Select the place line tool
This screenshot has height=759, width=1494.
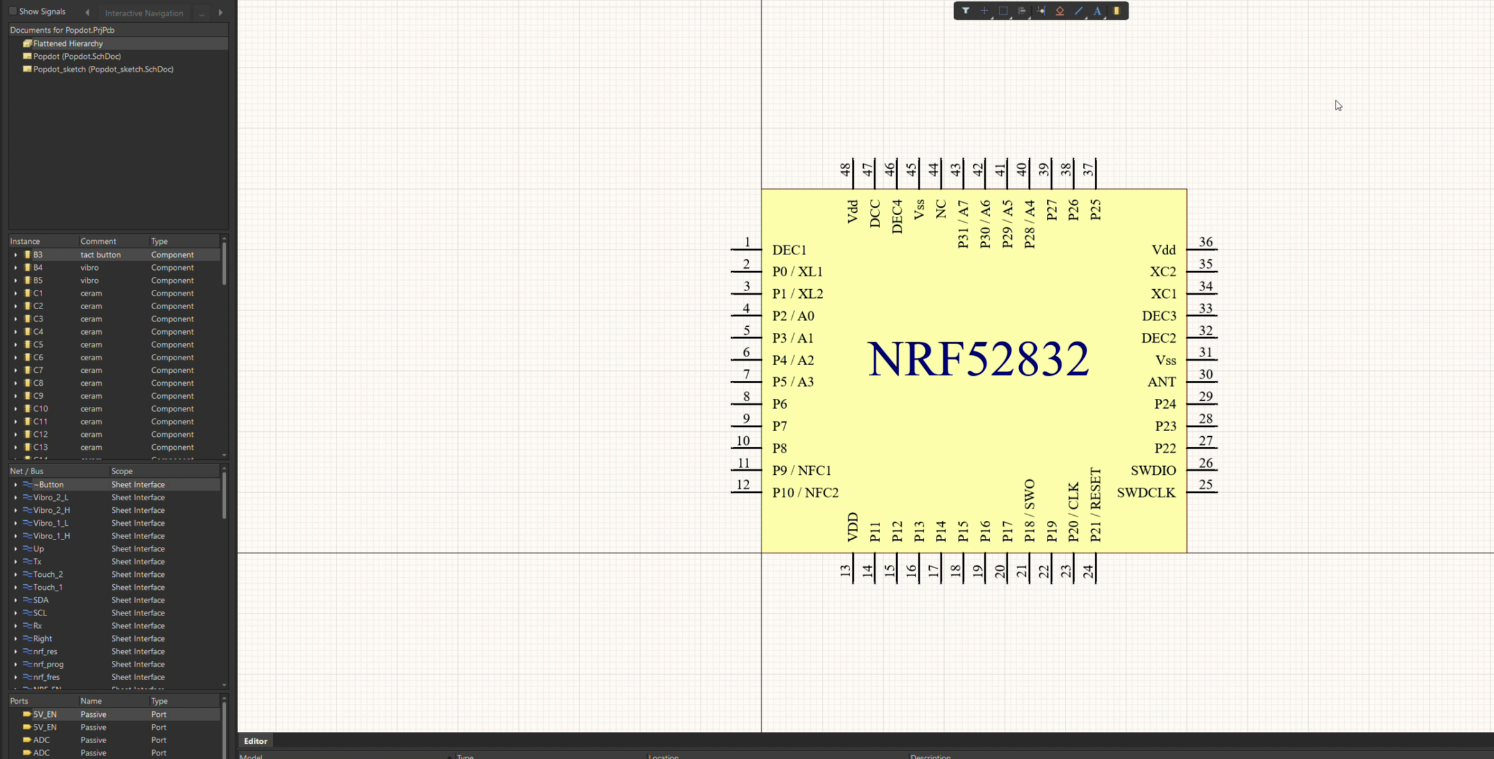click(x=1079, y=11)
